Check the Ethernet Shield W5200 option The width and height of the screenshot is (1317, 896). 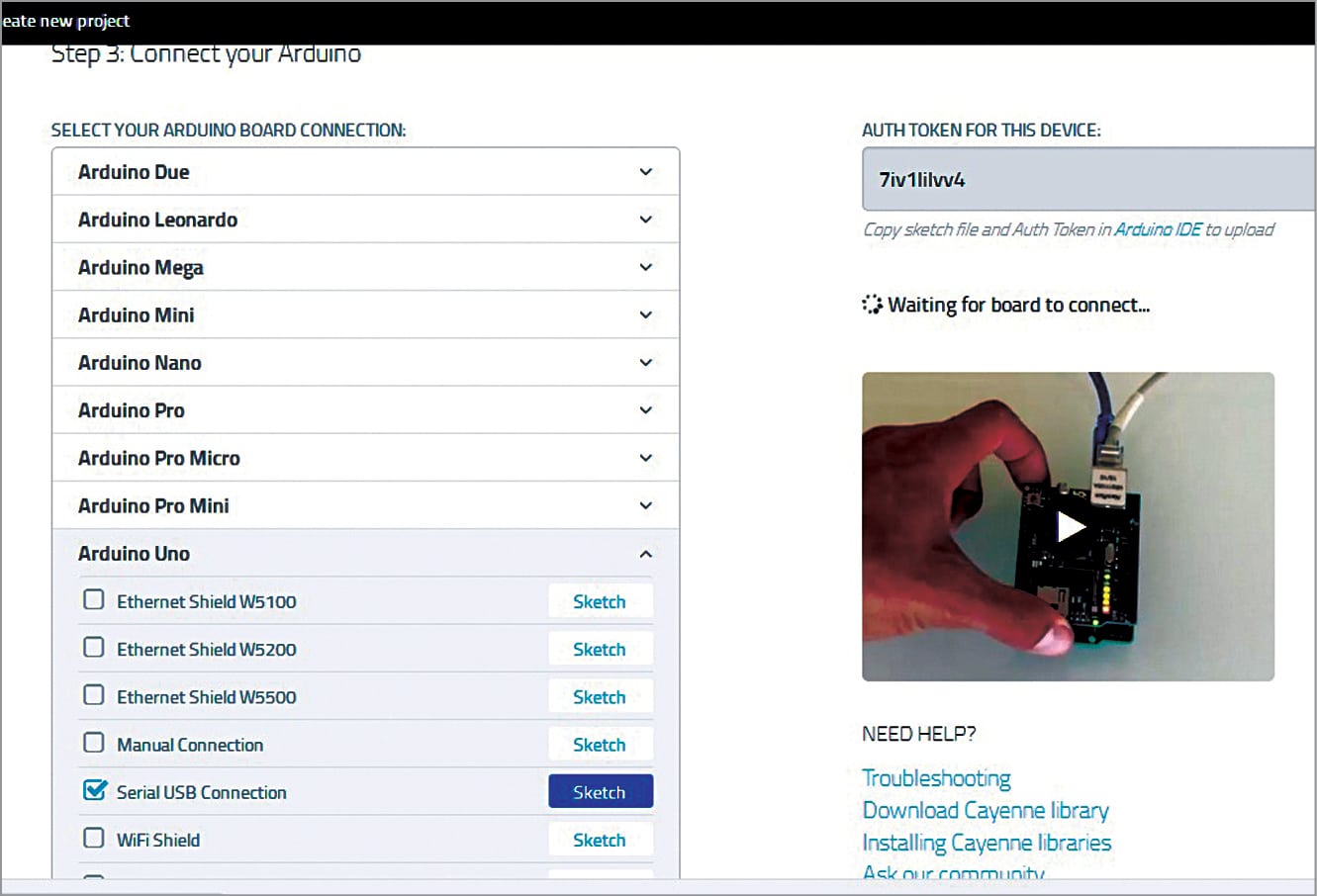93,647
